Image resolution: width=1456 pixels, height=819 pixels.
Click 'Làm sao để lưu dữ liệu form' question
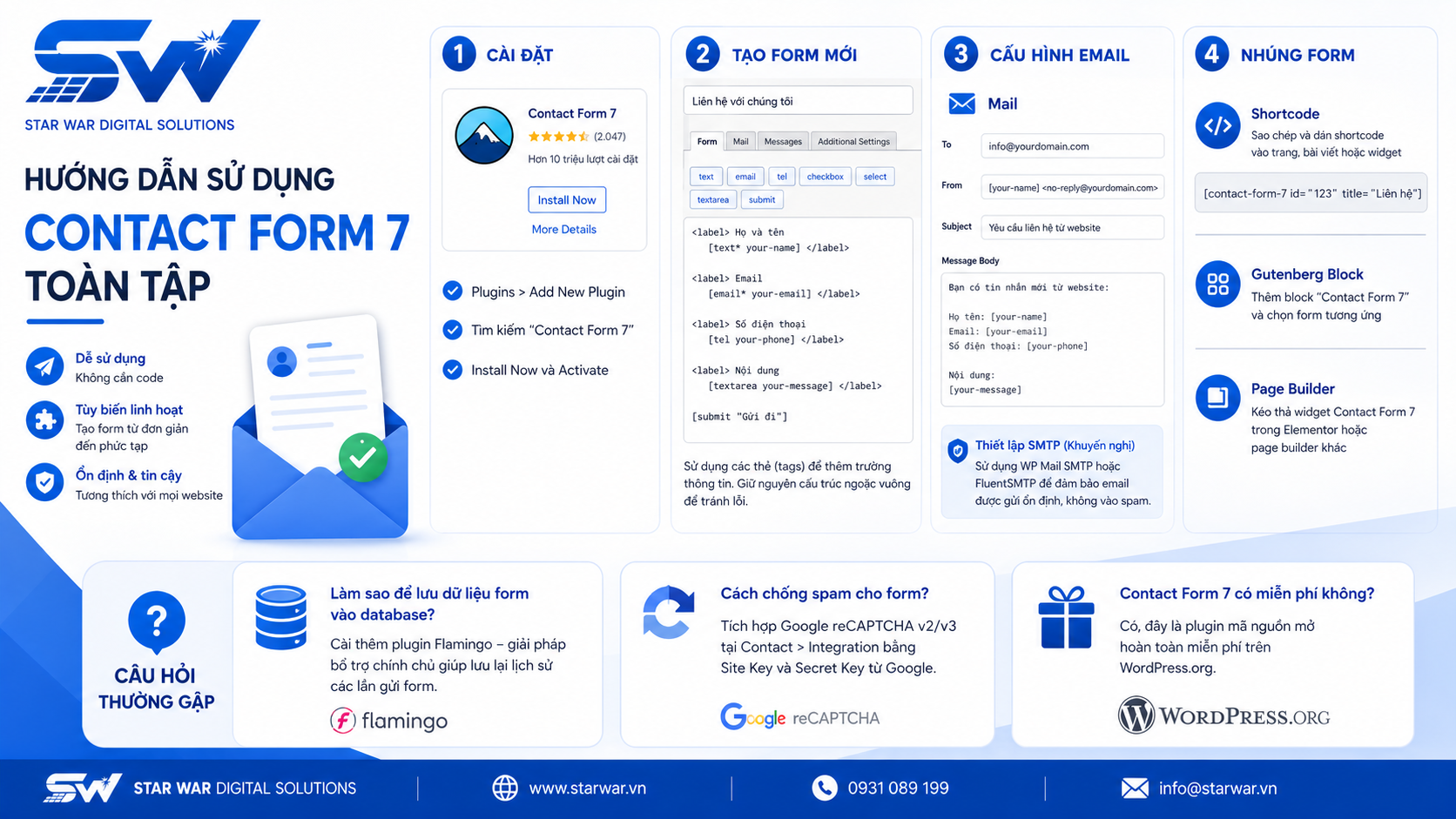[429, 604]
